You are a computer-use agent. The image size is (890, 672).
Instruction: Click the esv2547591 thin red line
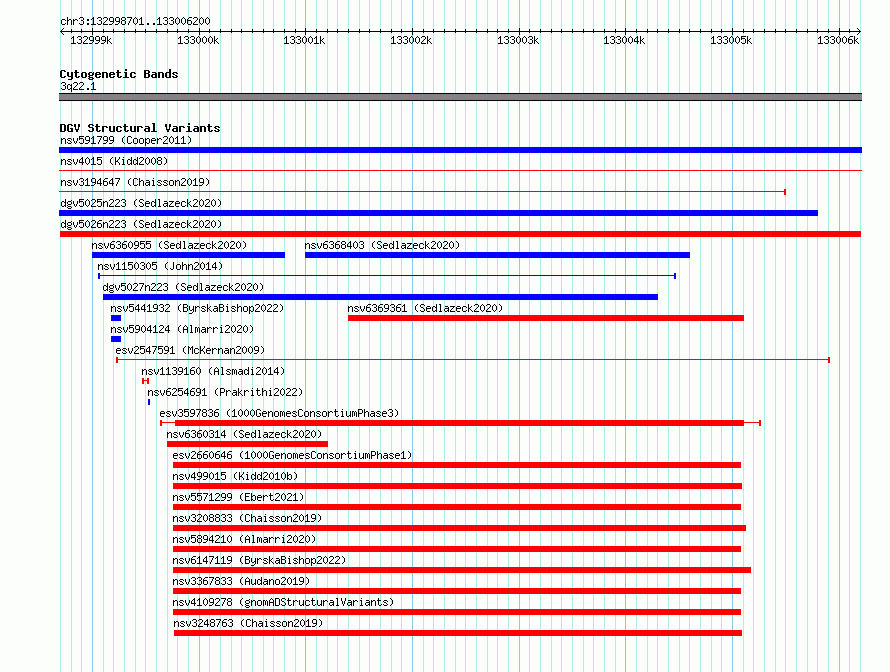[473, 360]
